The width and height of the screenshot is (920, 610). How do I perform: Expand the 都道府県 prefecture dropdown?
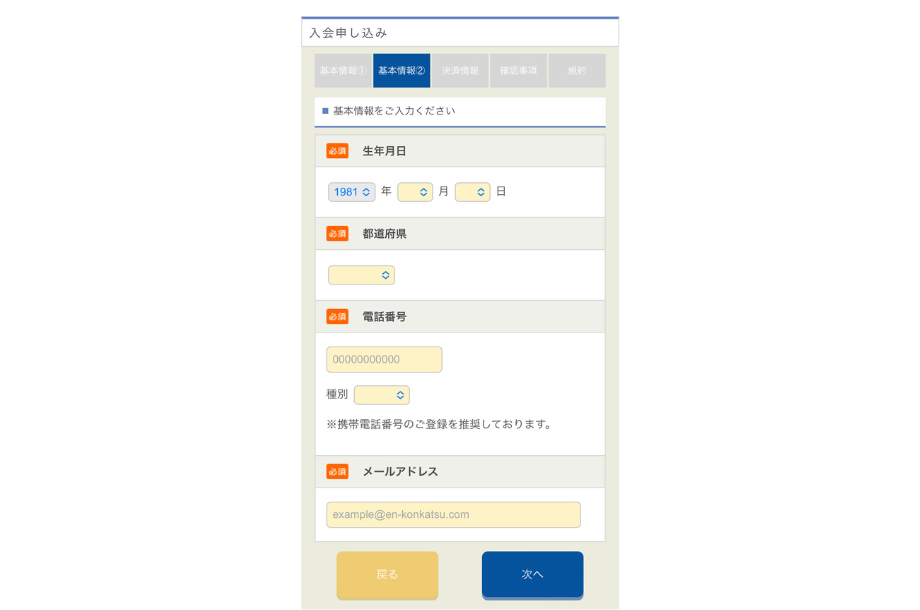(x=361, y=275)
